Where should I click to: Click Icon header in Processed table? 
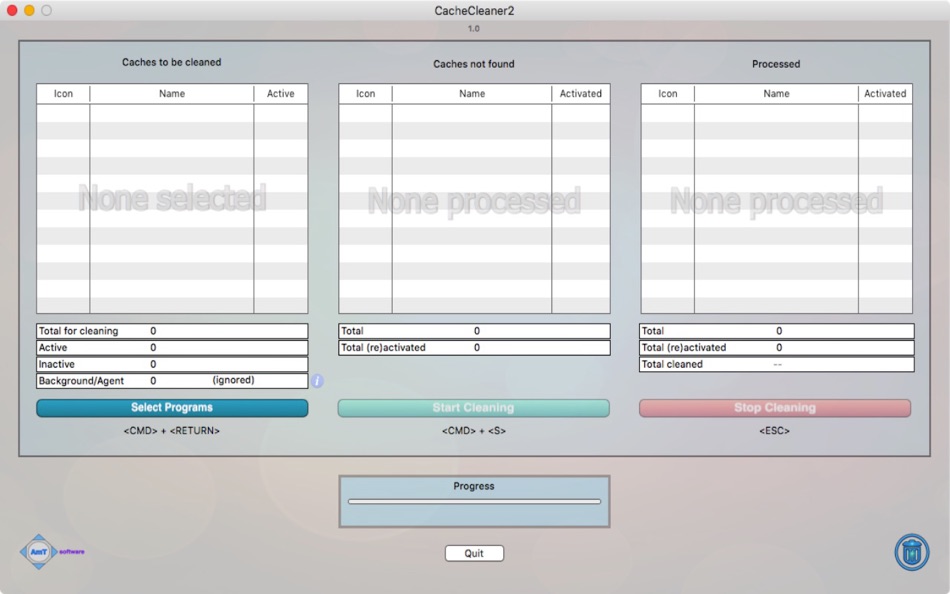click(x=668, y=94)
